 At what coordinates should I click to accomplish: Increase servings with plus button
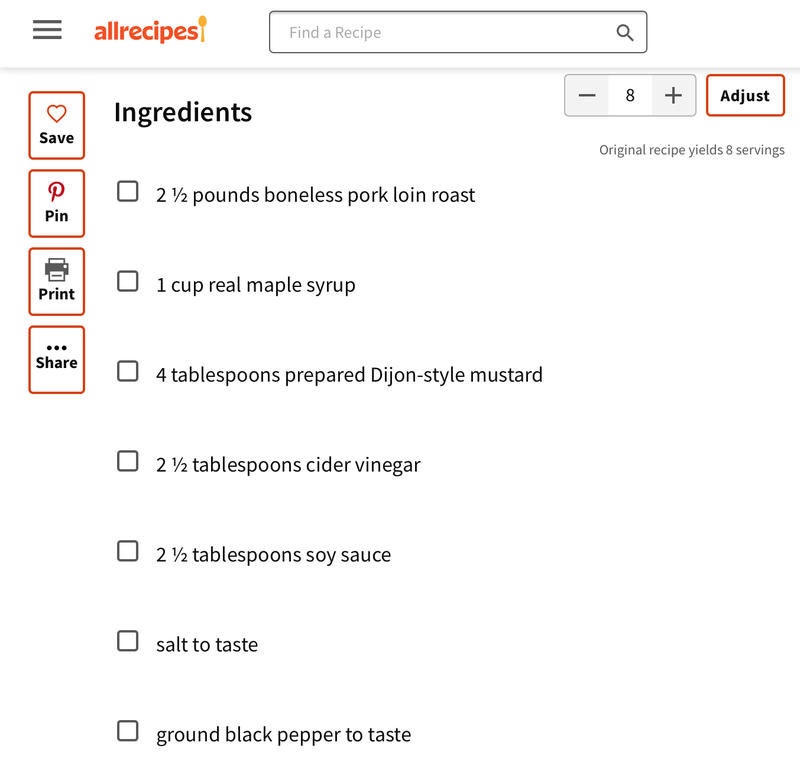click(x=673, y=95)
